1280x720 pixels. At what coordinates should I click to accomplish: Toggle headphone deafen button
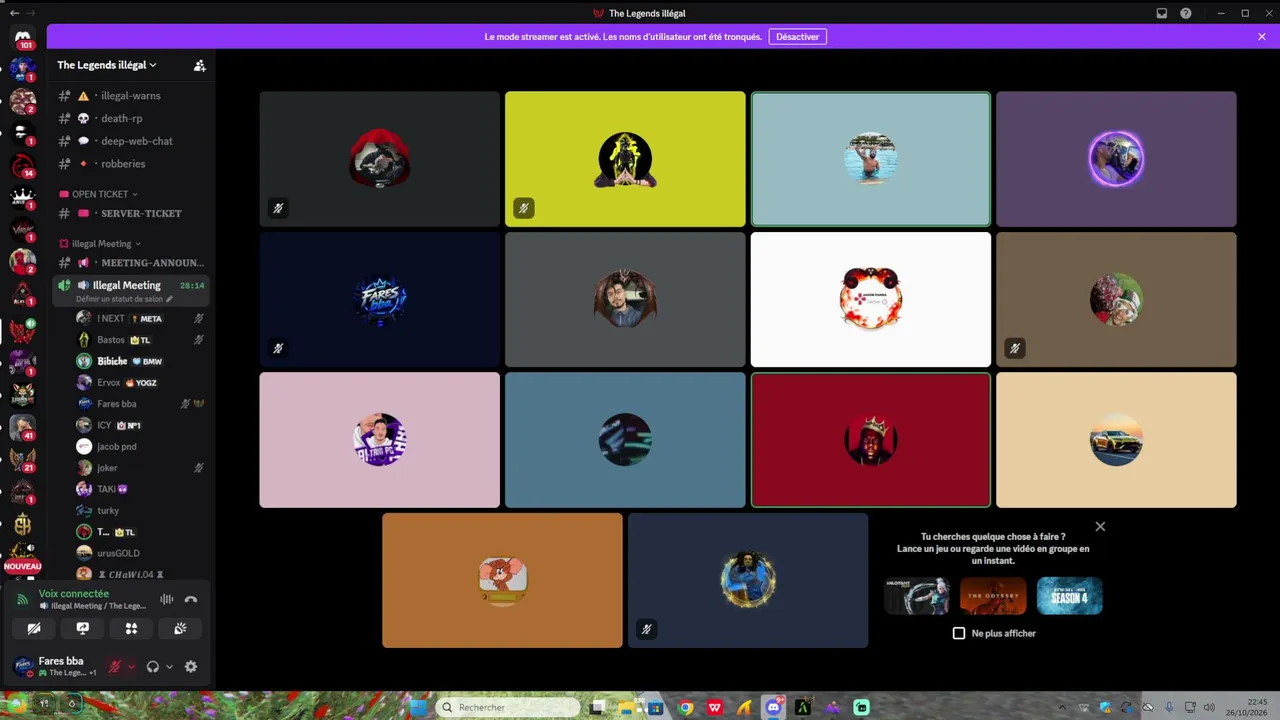click(153, 667)
